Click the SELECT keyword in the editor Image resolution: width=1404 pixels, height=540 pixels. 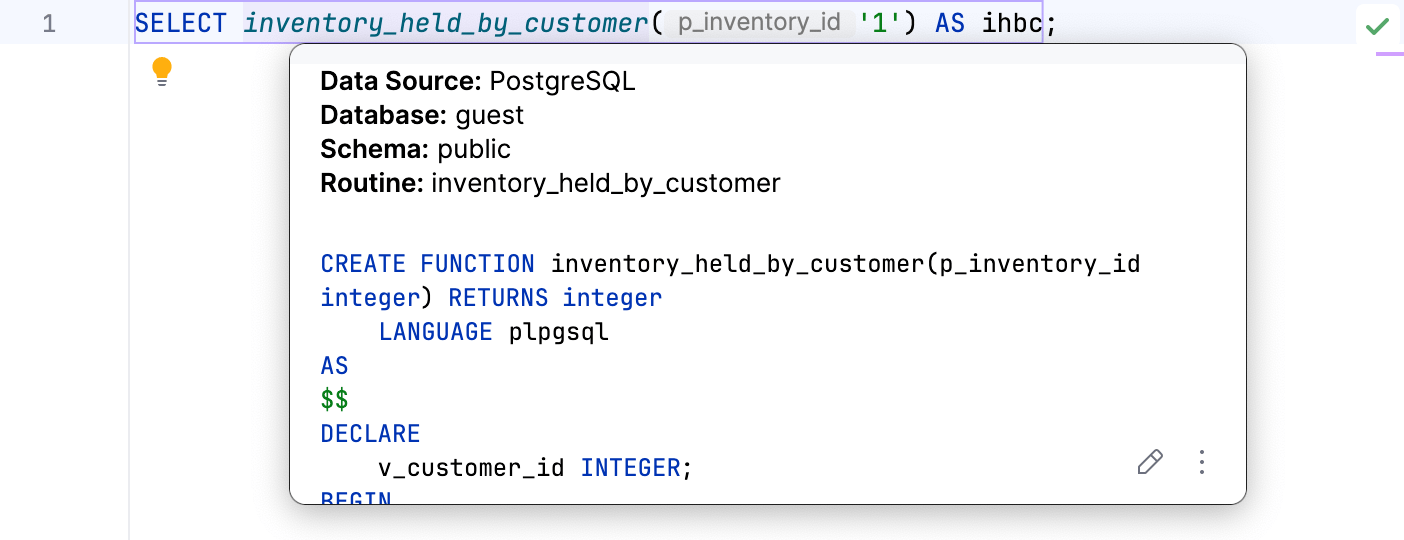[181, 23]
